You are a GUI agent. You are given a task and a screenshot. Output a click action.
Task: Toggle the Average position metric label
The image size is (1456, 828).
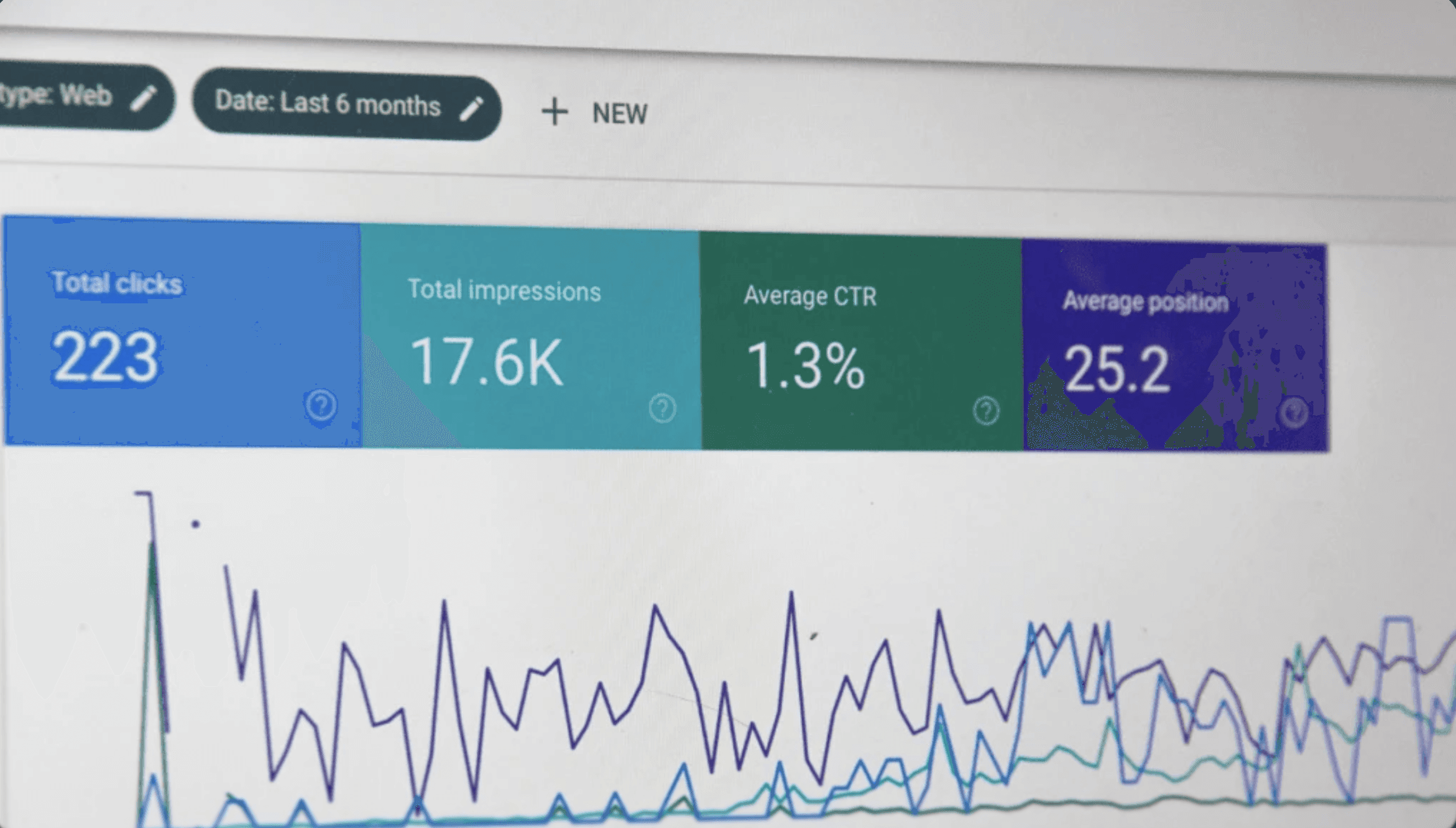click(x=1145, y=302)
